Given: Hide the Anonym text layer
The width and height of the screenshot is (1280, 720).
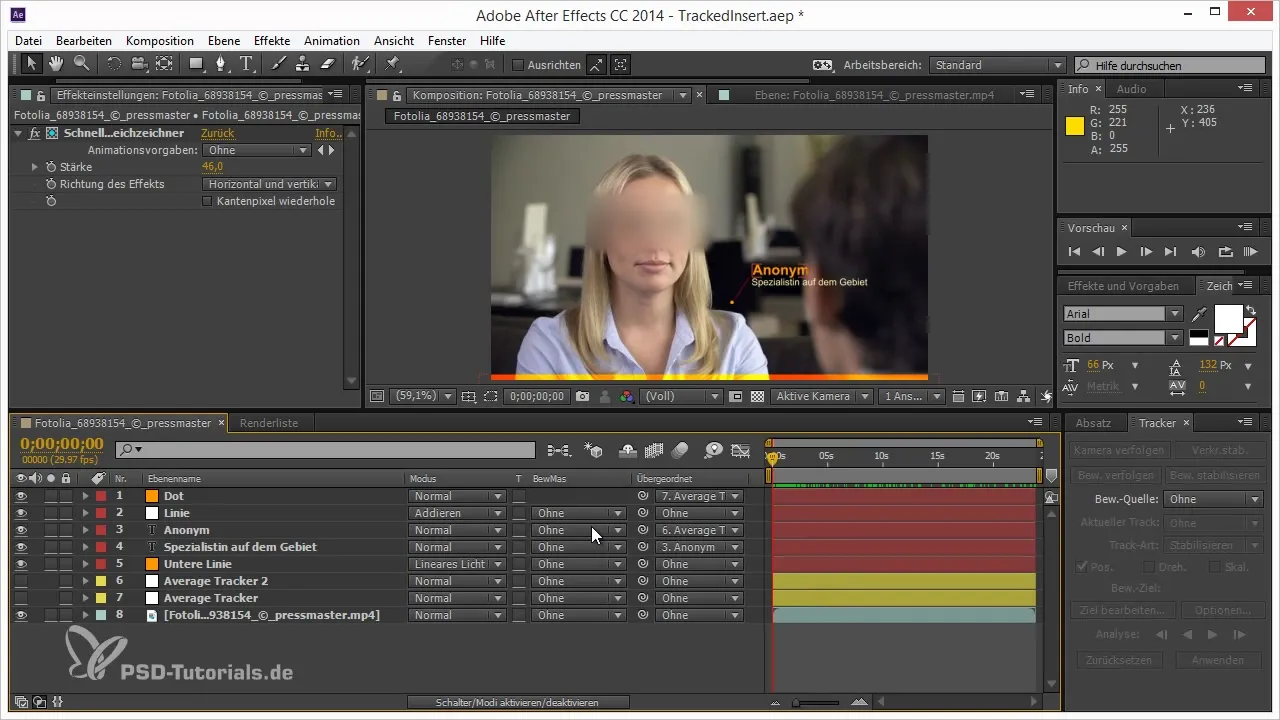Looking at the screenshot, I should pos(21,530).
